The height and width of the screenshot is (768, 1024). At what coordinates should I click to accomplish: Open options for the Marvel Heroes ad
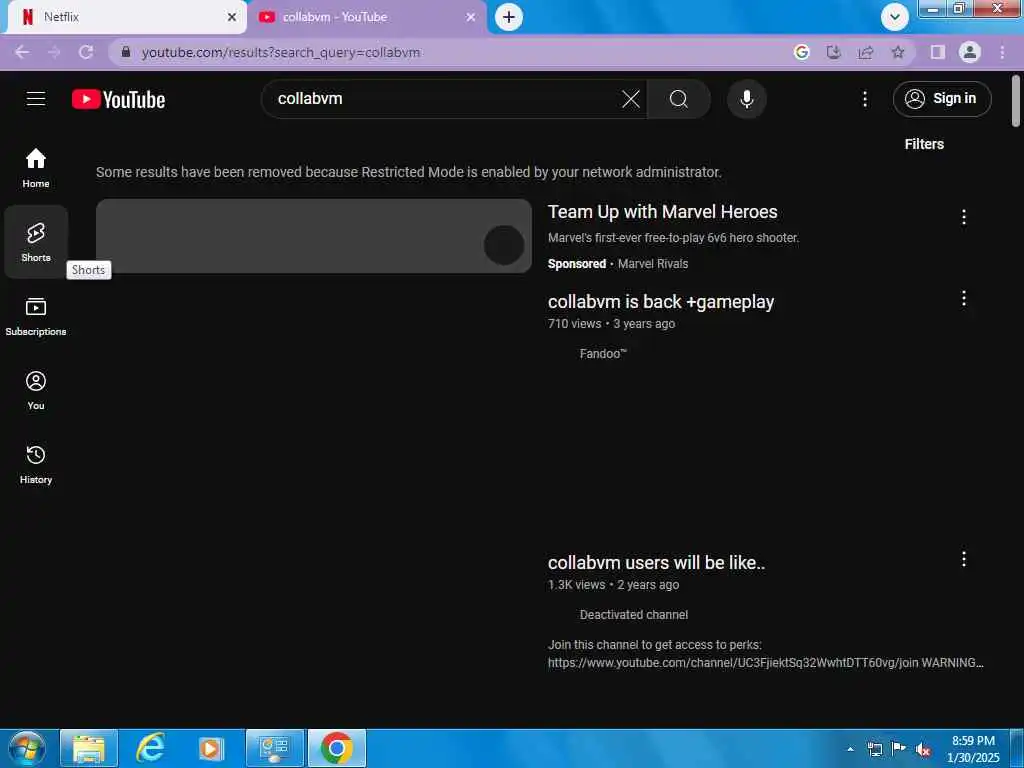[x=963, y=217]
